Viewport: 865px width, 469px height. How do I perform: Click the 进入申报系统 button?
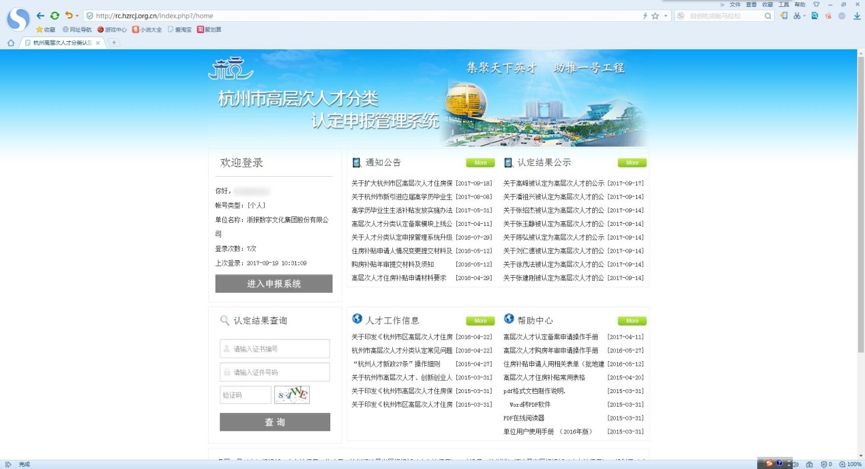[x=274, y=284]
